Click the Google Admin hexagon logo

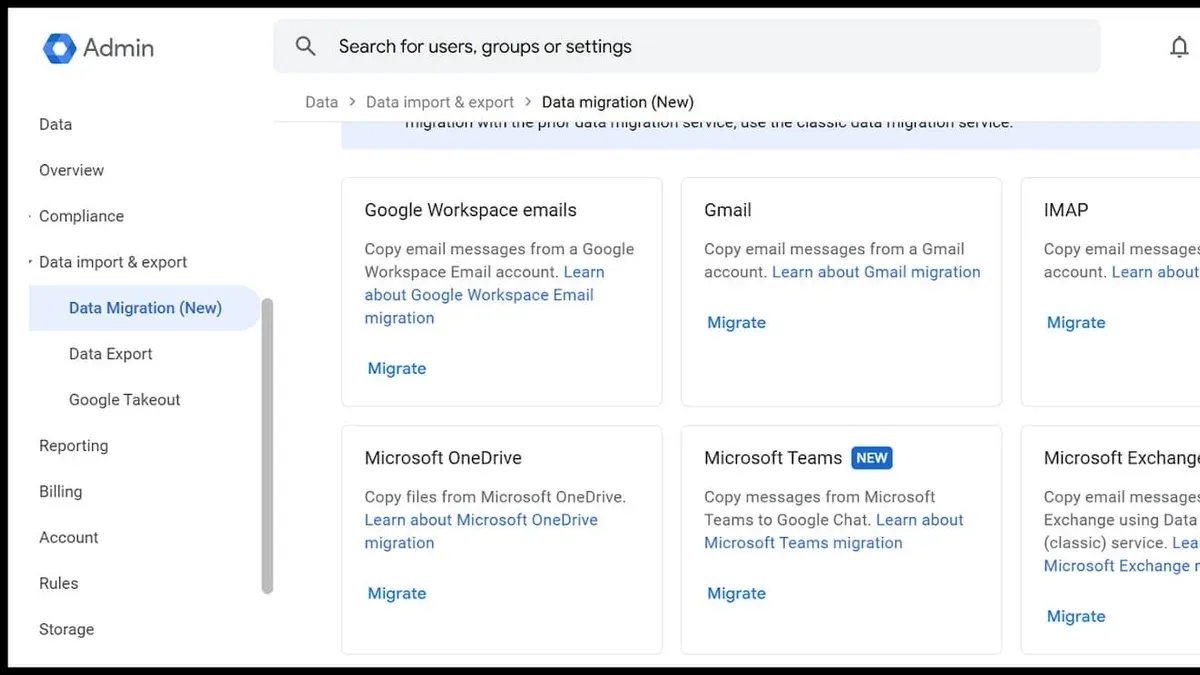tap(59, 48)
